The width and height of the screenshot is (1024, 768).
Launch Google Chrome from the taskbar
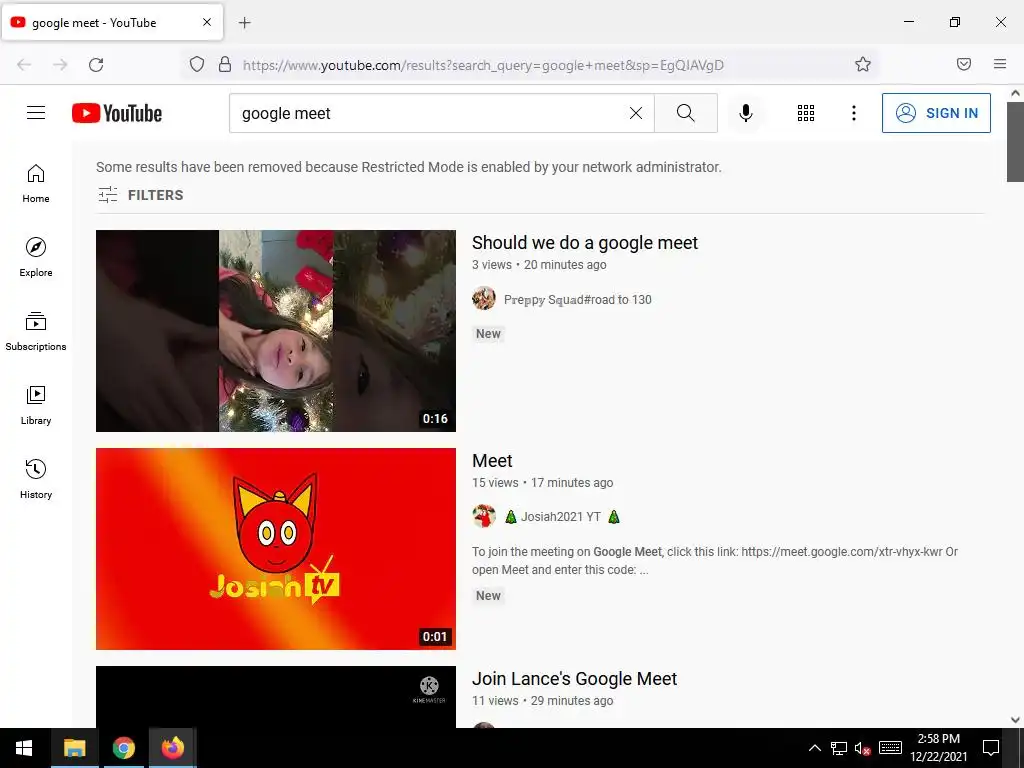pos(123,748)
